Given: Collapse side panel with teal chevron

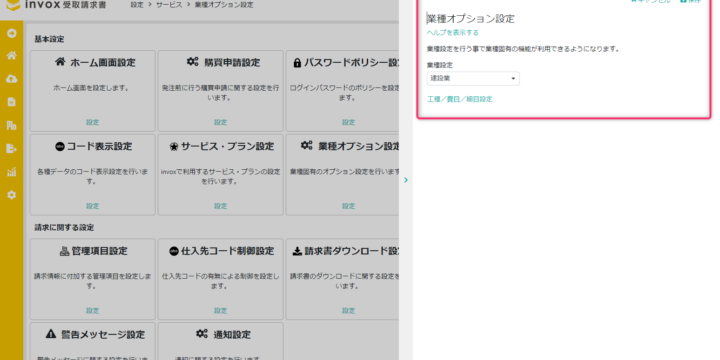Looking at the screenshot, I should pyautogui.click(x=405, y=180).
